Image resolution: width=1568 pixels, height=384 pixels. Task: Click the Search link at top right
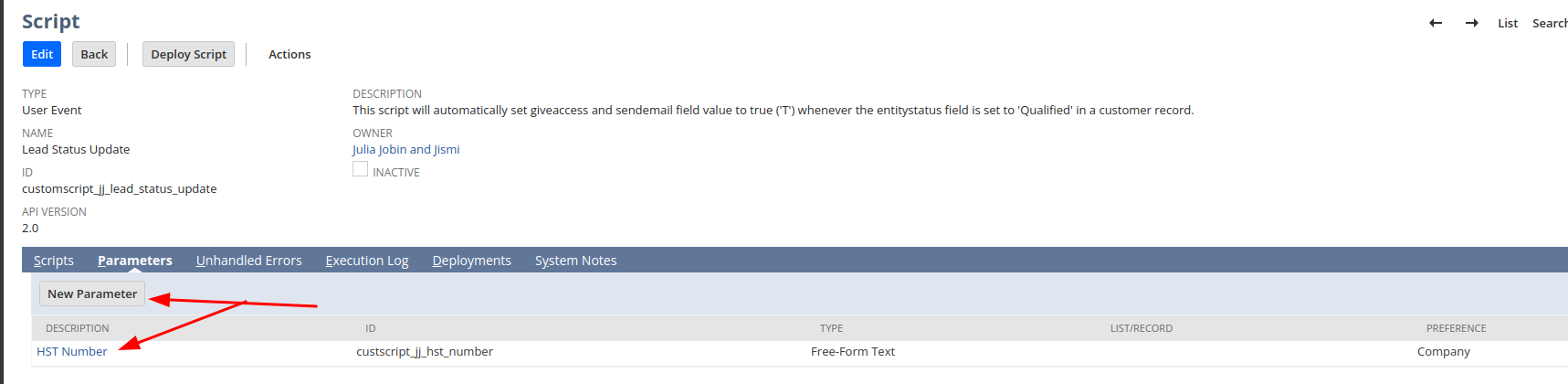pos(1550,24)
